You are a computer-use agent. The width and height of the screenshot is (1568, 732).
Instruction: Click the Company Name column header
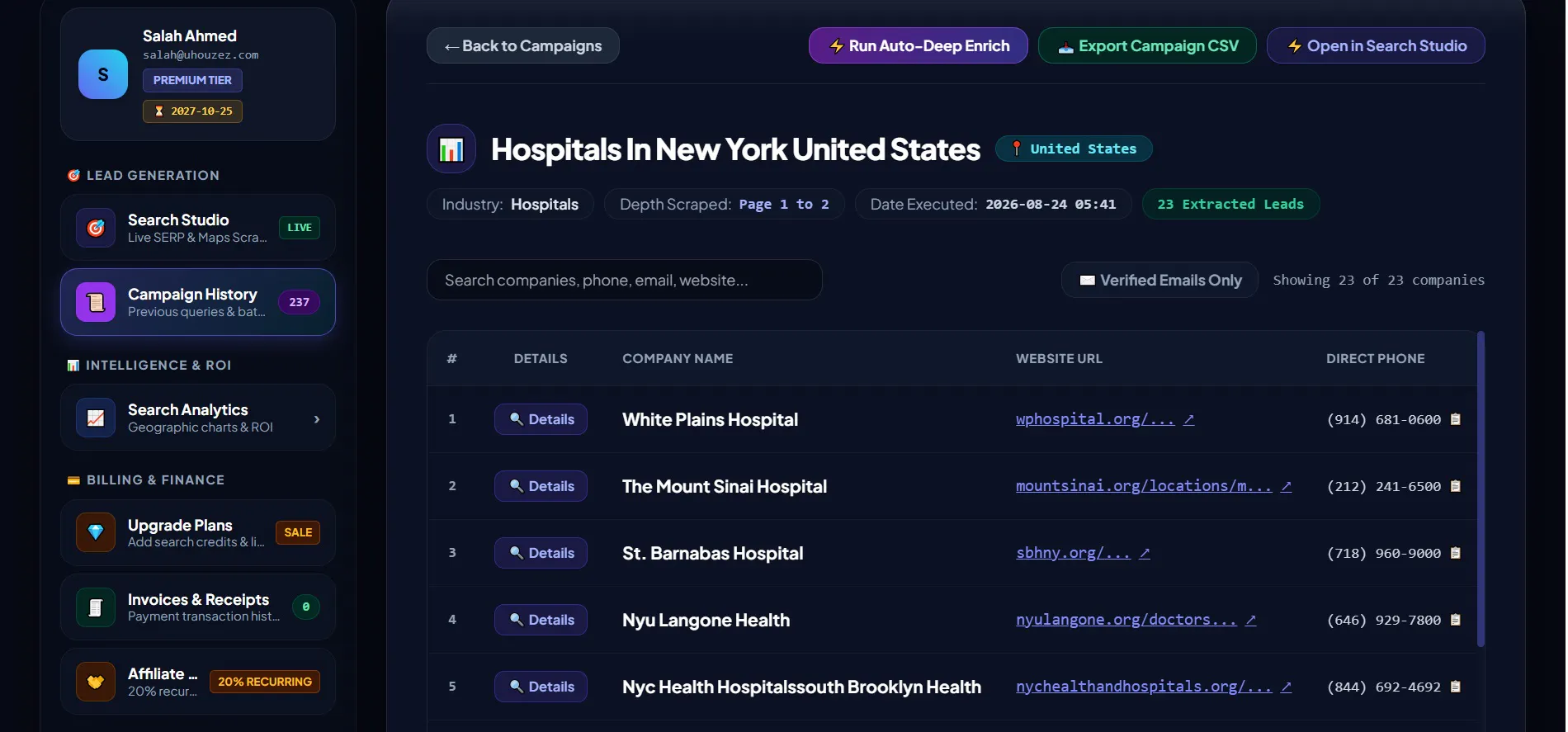[x=678, y=358]
